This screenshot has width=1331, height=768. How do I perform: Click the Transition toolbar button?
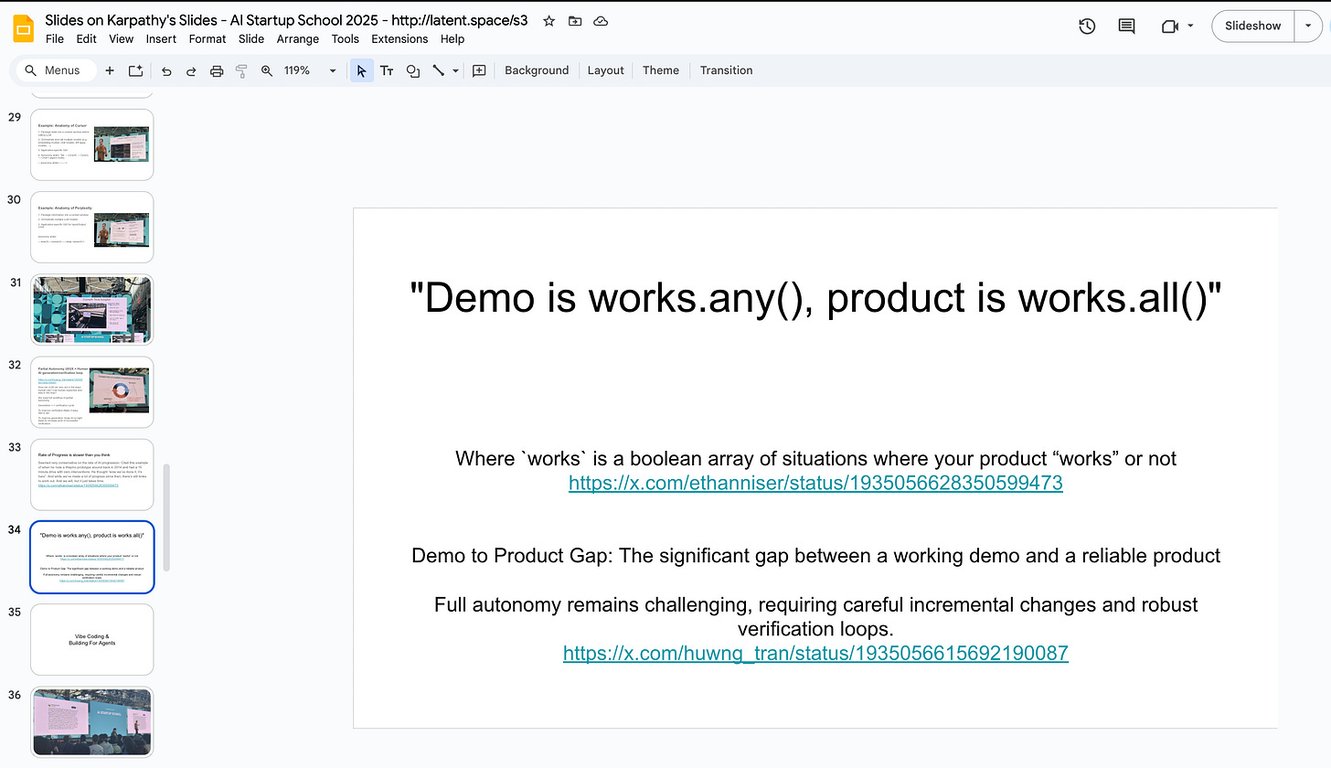tap(726, 71)
